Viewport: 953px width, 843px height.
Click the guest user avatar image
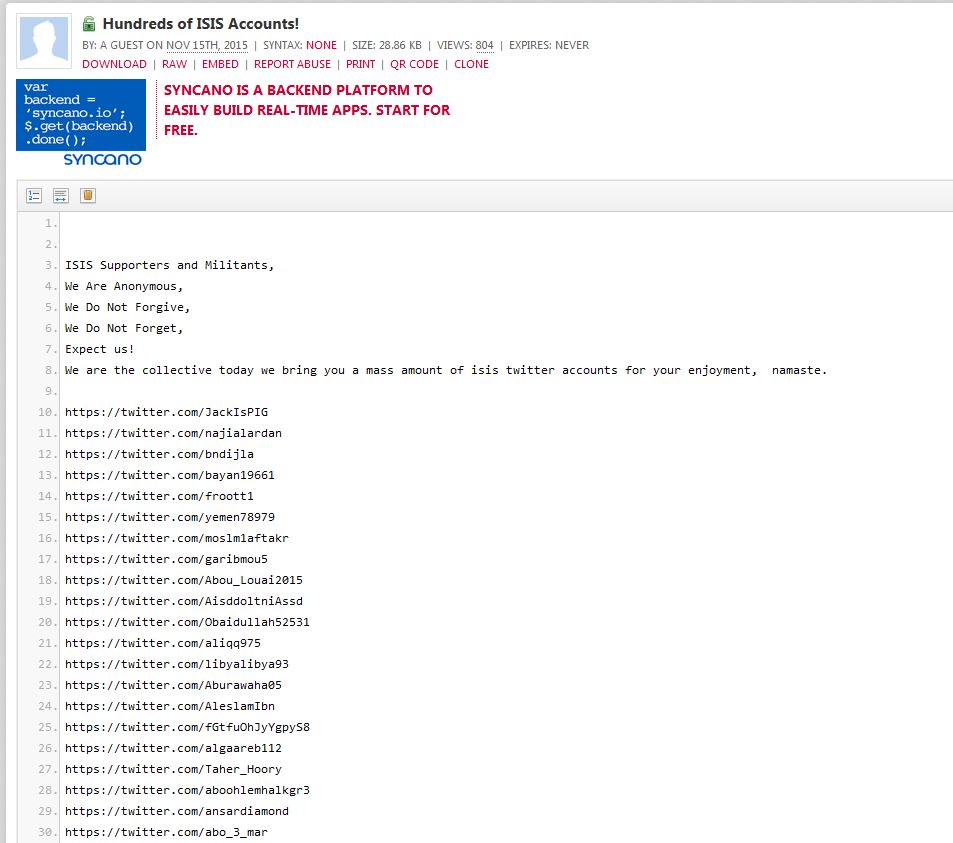44,42
